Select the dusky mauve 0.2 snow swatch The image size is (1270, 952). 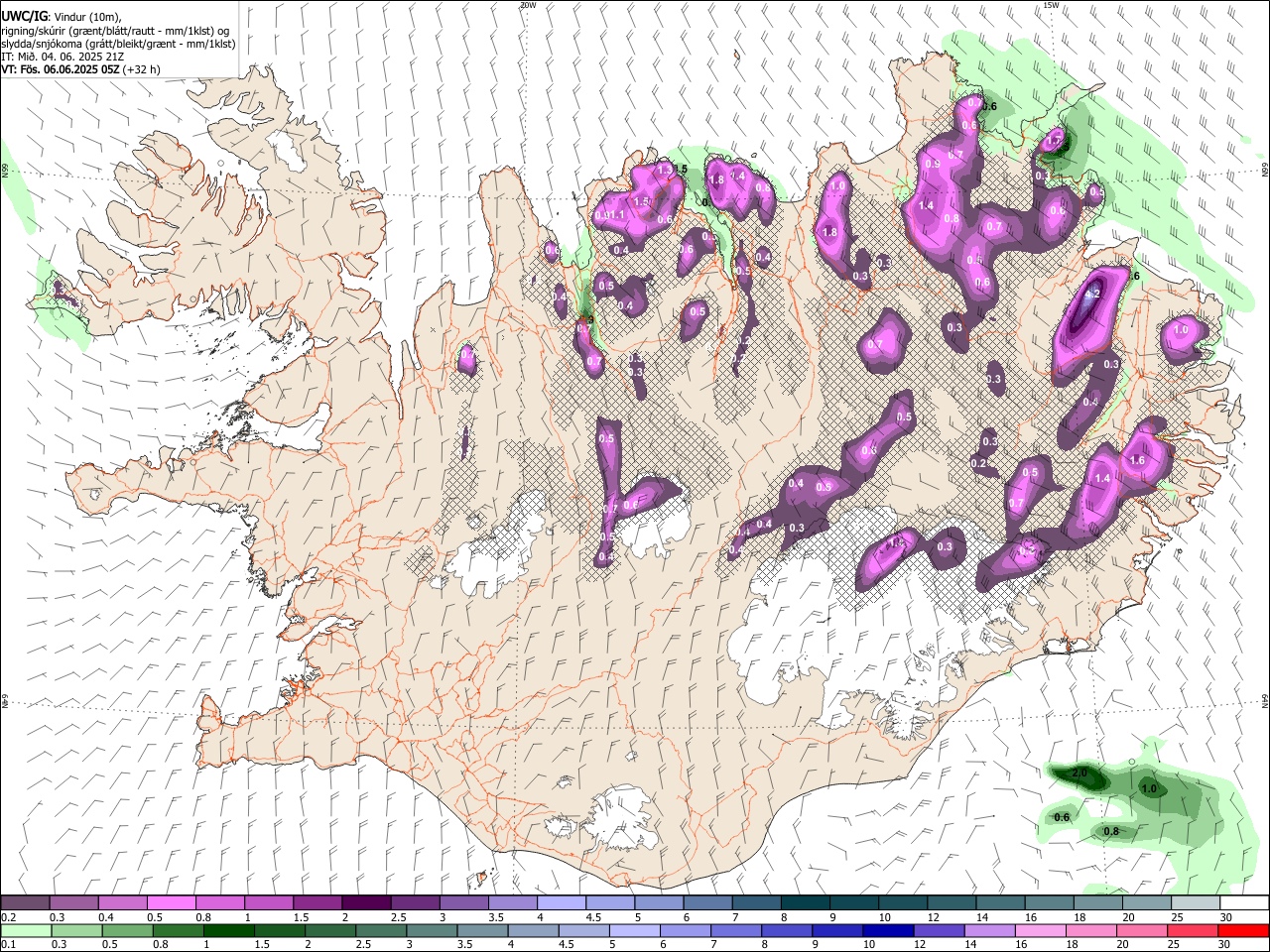tap(26, 903)
